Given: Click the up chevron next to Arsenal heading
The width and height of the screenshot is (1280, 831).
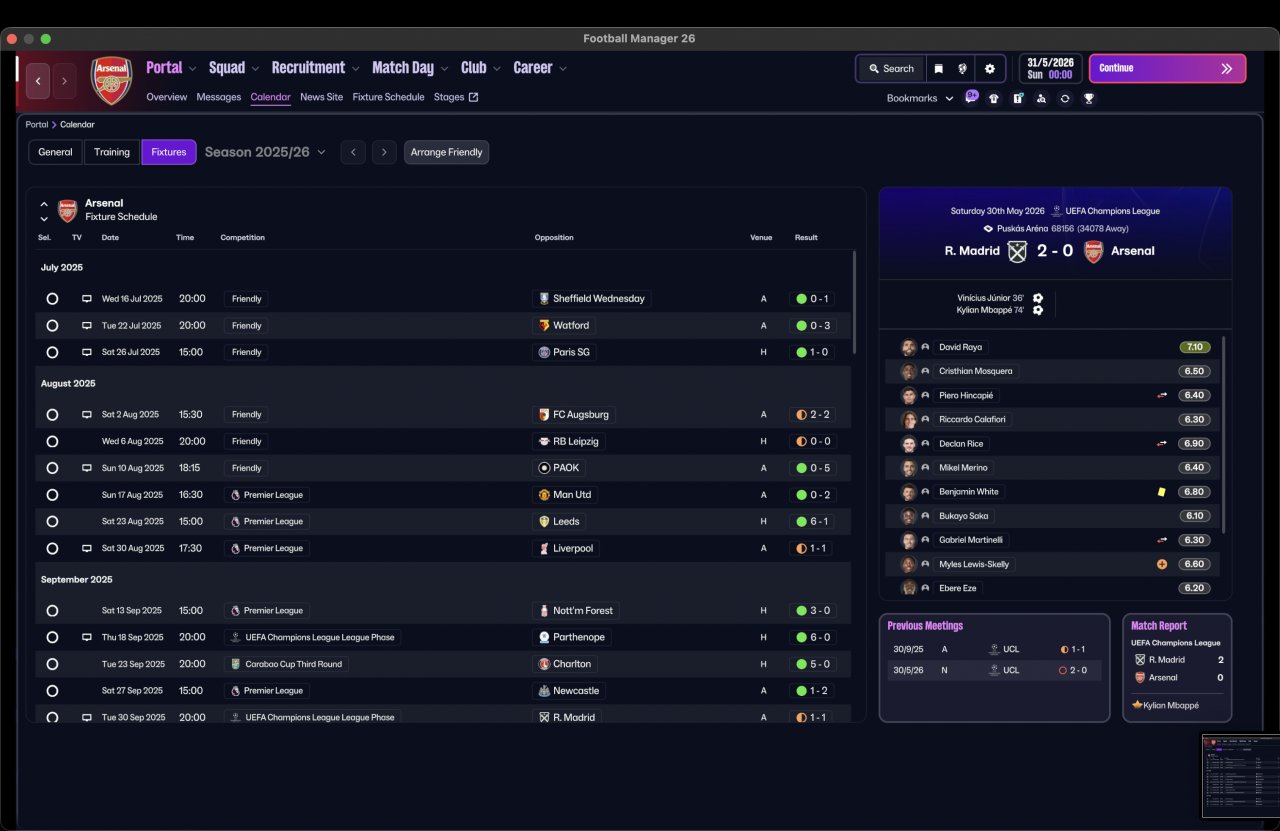Looking at the screenshot, I should point(44,204).
